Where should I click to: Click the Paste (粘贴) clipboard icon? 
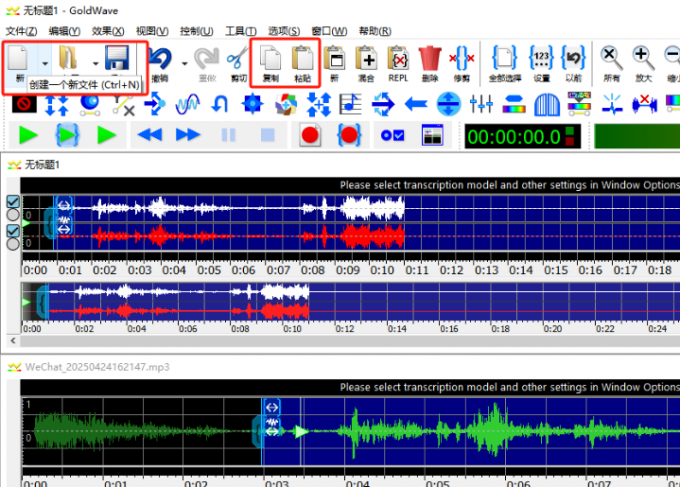302,58
